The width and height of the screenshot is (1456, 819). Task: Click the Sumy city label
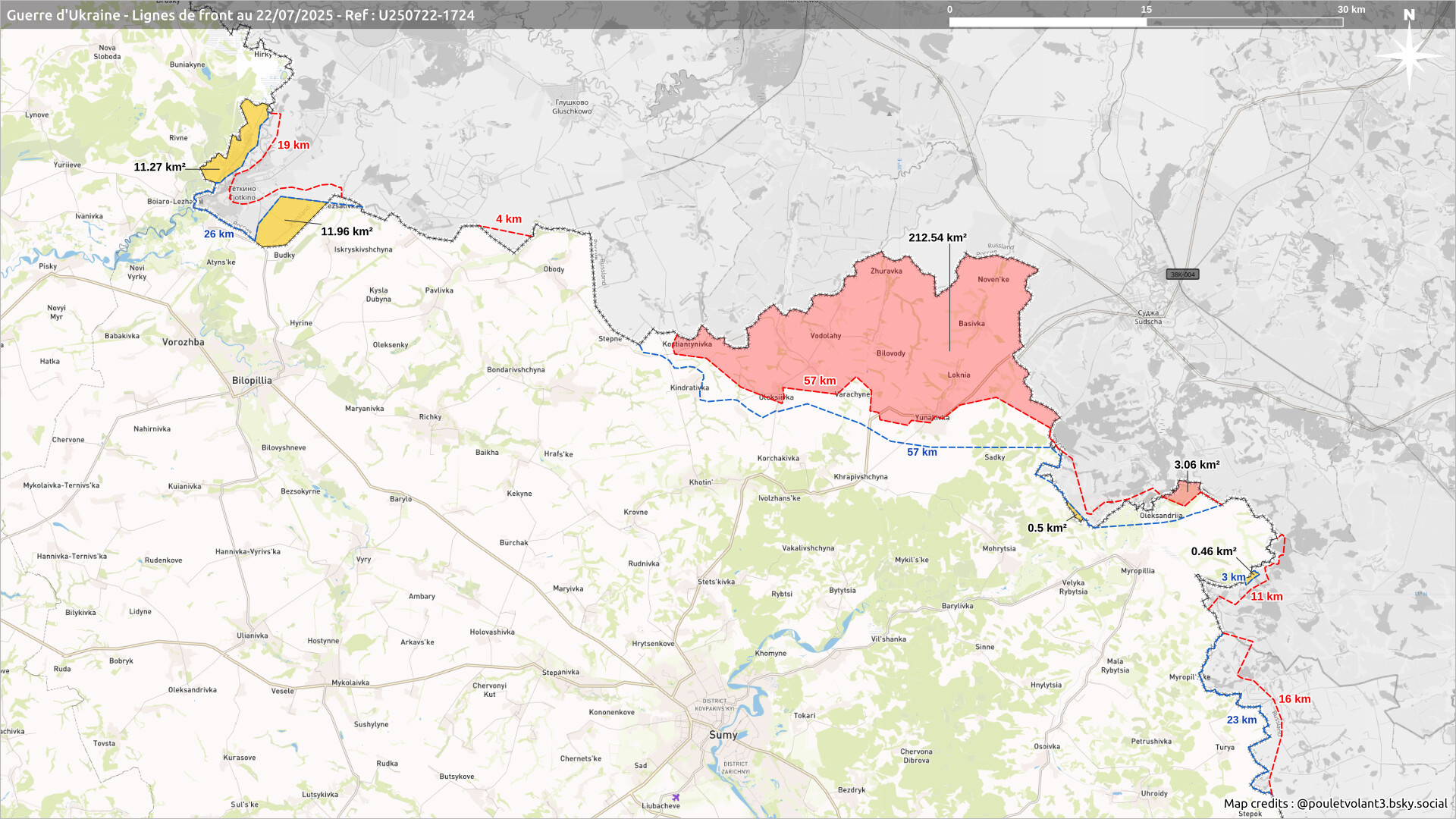[723, 735]
